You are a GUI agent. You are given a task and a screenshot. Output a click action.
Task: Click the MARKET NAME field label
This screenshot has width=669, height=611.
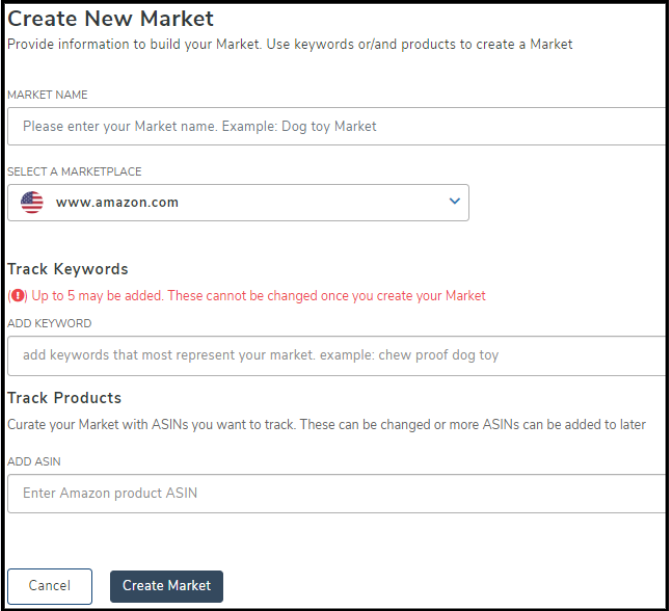point(47,95)
